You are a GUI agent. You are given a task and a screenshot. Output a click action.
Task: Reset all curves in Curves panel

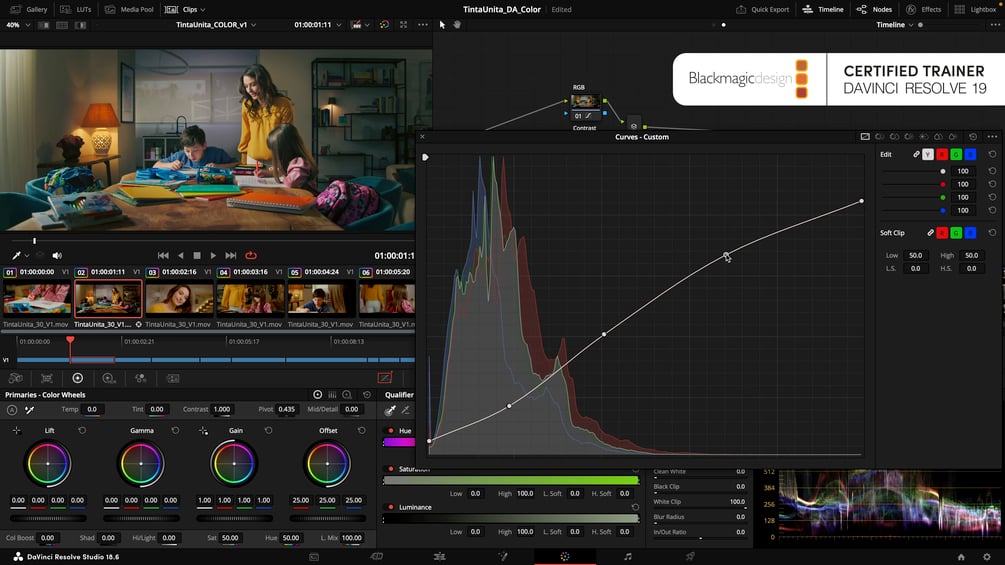[x=973, y=136]
